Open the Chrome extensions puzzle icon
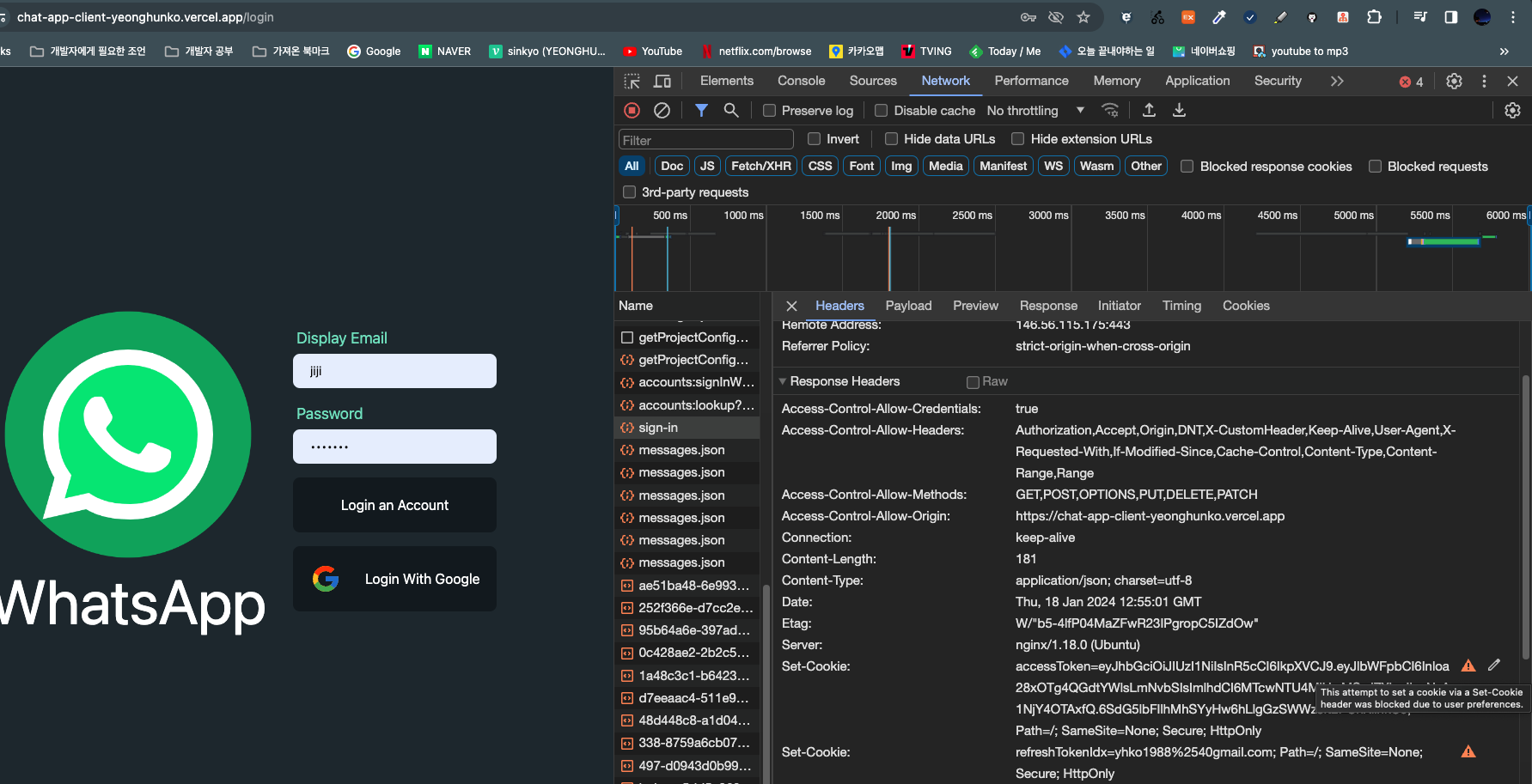1532x784 pixels. pyautogui.click(x=1374, y=17)
